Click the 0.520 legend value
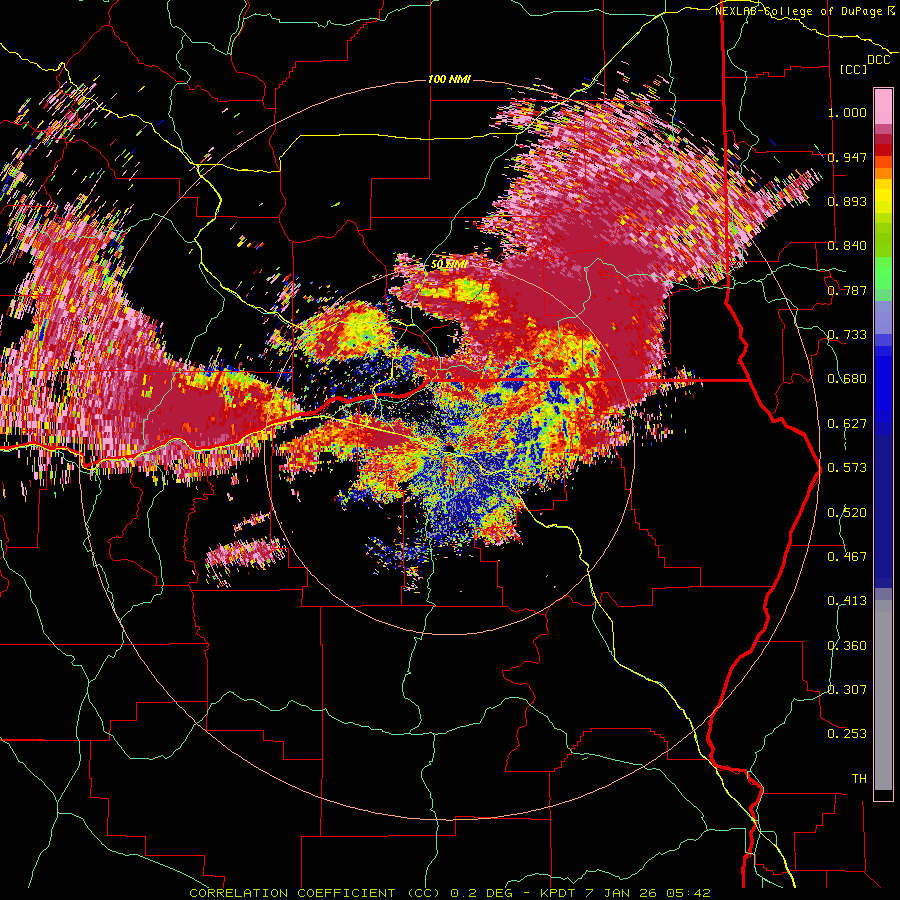Screen dimensions: 900x900 847,513
